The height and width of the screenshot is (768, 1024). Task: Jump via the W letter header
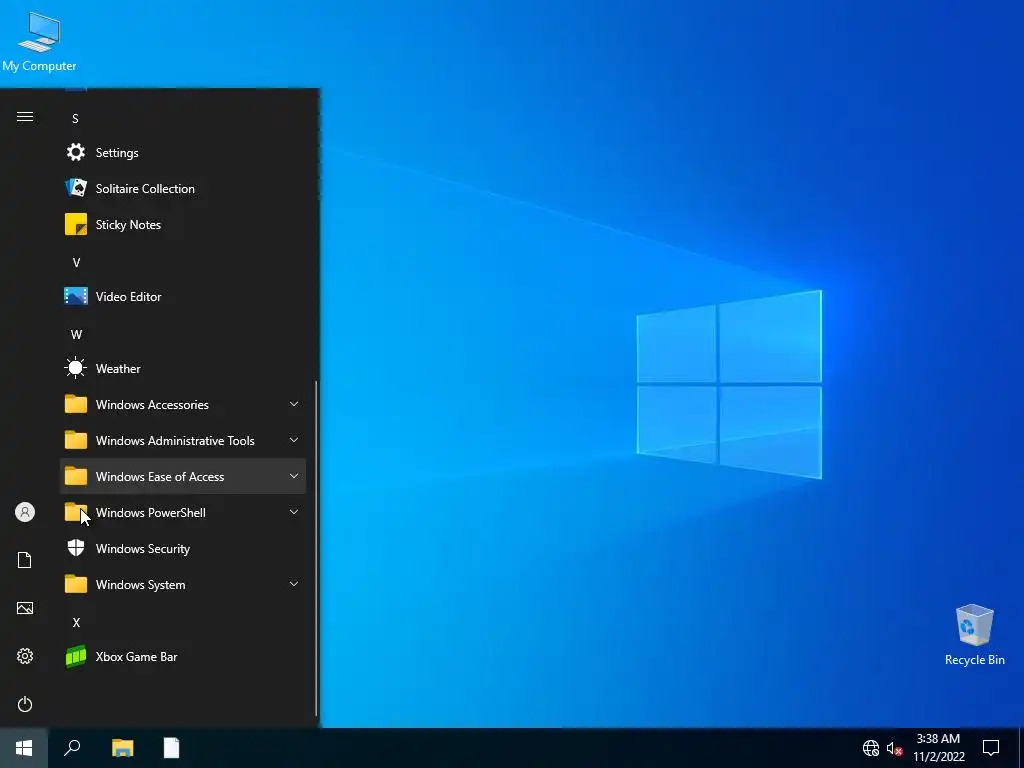(76, 334)
